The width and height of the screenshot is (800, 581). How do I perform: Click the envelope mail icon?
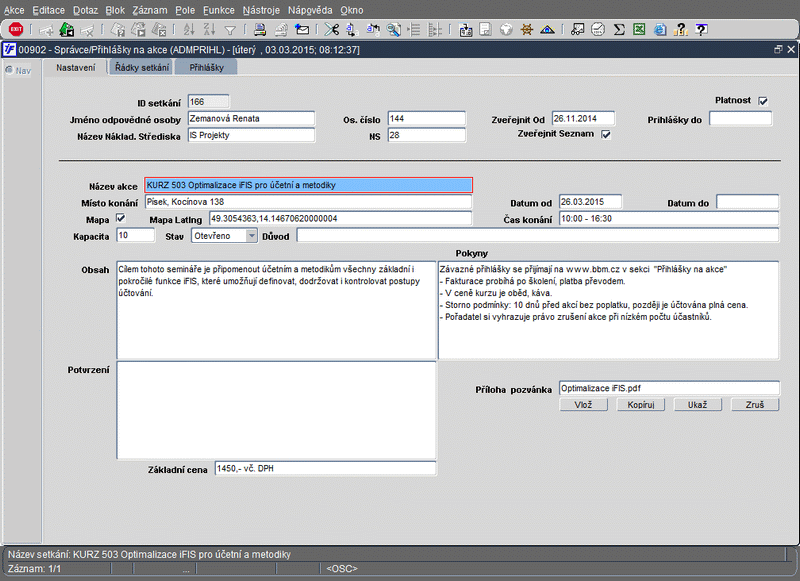pyautogui.click(x=302, y=30)
